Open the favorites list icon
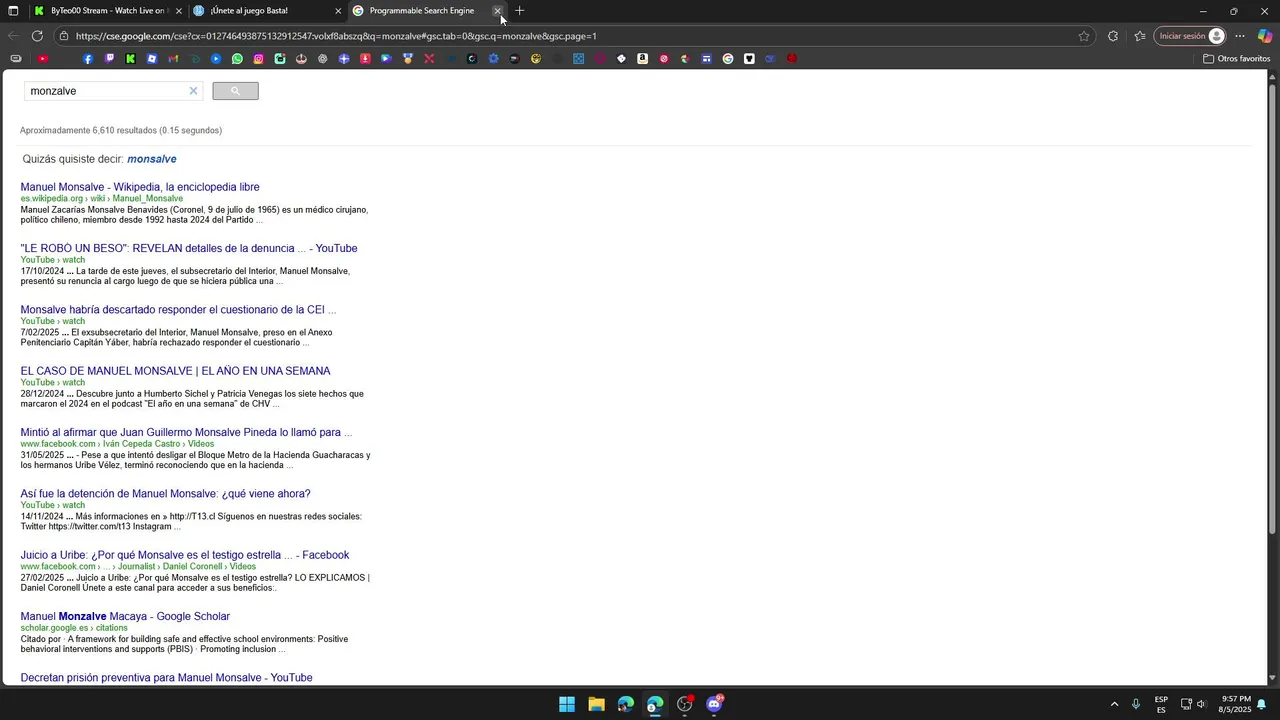Screen dimensions: 1280x720 (x=1140, y=36)
